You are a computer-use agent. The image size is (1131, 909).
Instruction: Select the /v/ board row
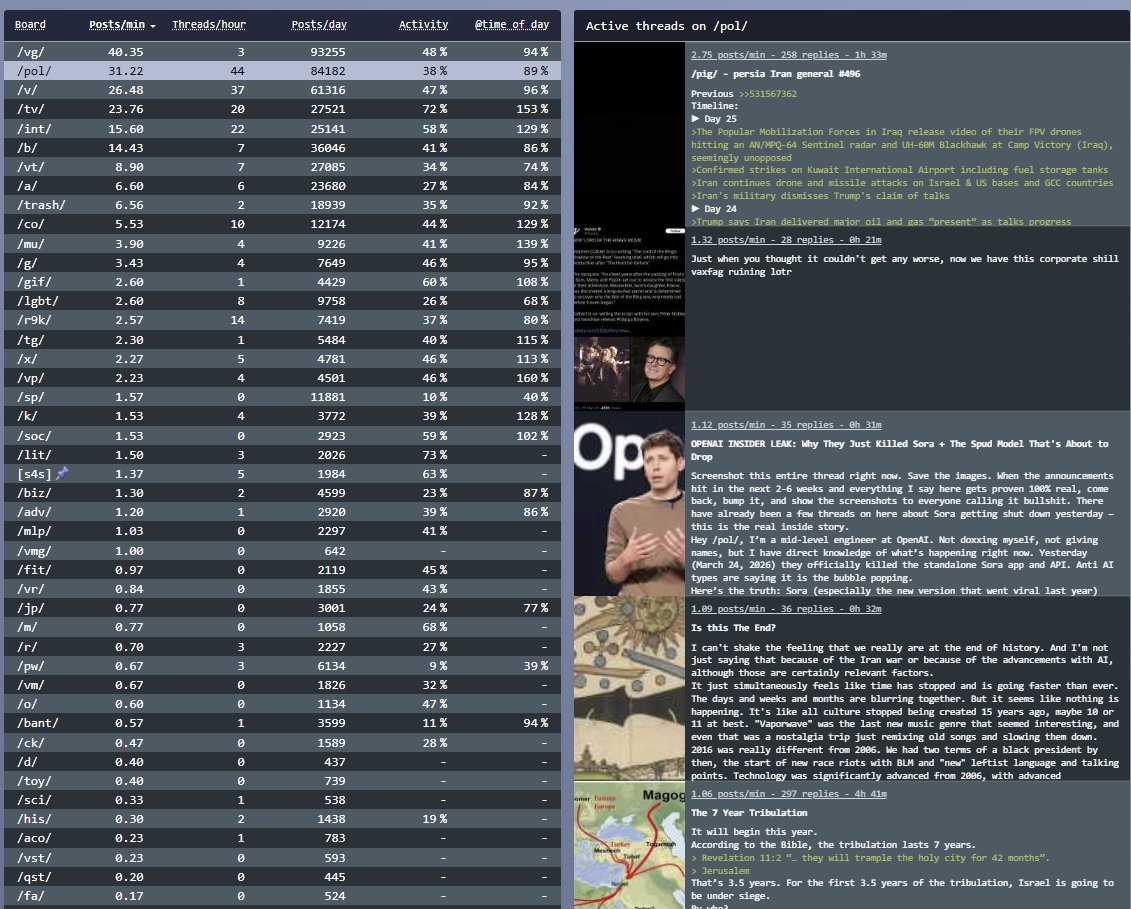282,90
